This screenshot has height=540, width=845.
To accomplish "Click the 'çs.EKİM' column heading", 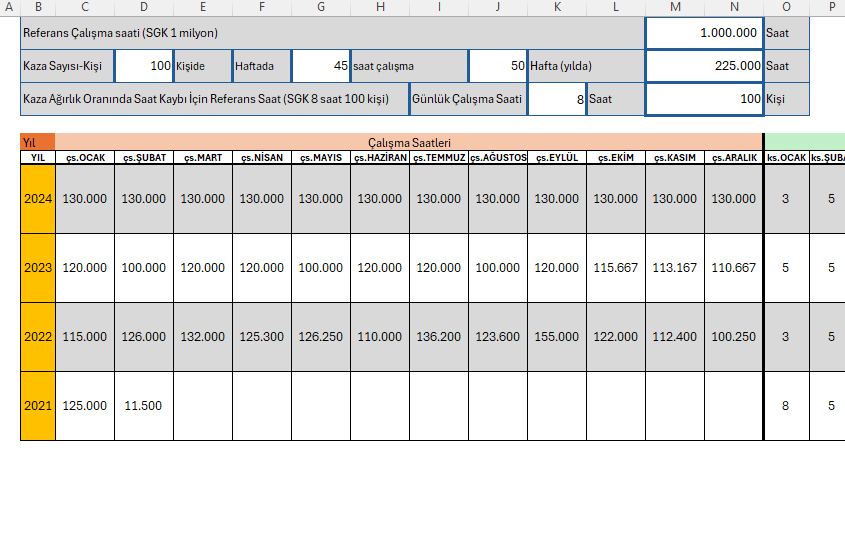I will click(x=616, y=157).
